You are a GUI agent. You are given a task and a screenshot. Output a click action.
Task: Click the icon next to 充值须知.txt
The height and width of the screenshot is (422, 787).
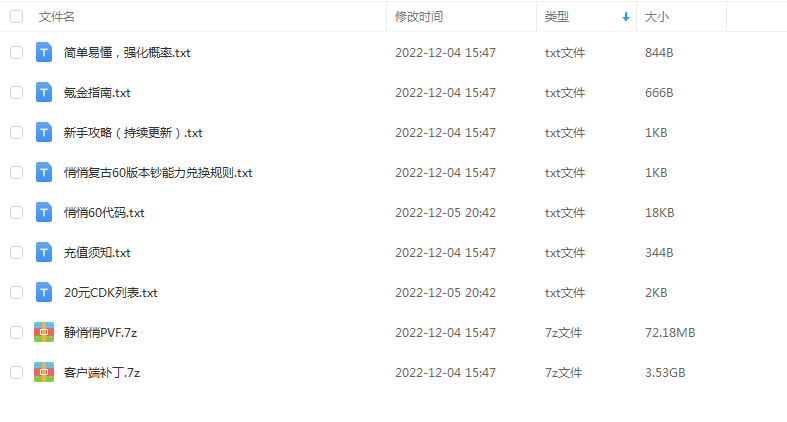44,252
